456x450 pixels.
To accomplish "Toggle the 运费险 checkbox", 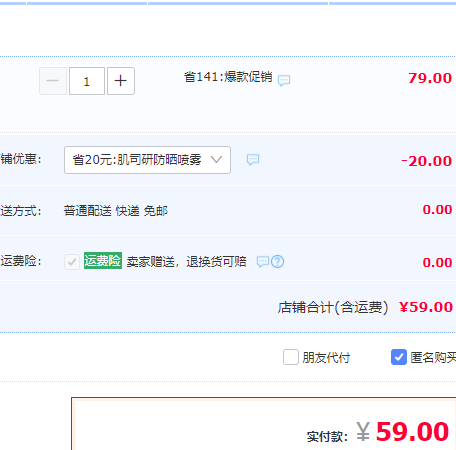I will click(x=72, y=262).
